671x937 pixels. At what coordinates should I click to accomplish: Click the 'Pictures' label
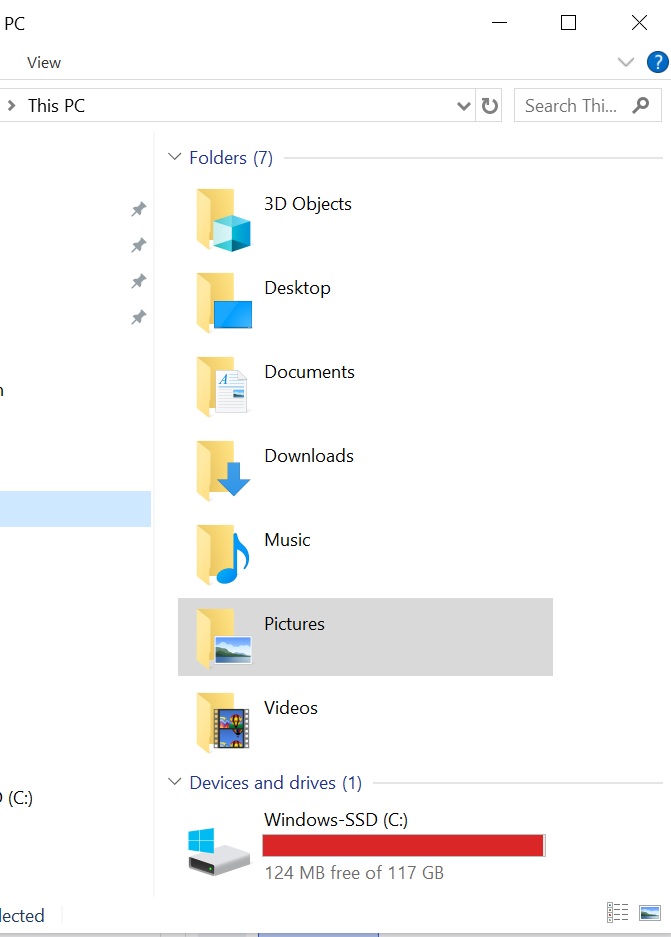294,624
